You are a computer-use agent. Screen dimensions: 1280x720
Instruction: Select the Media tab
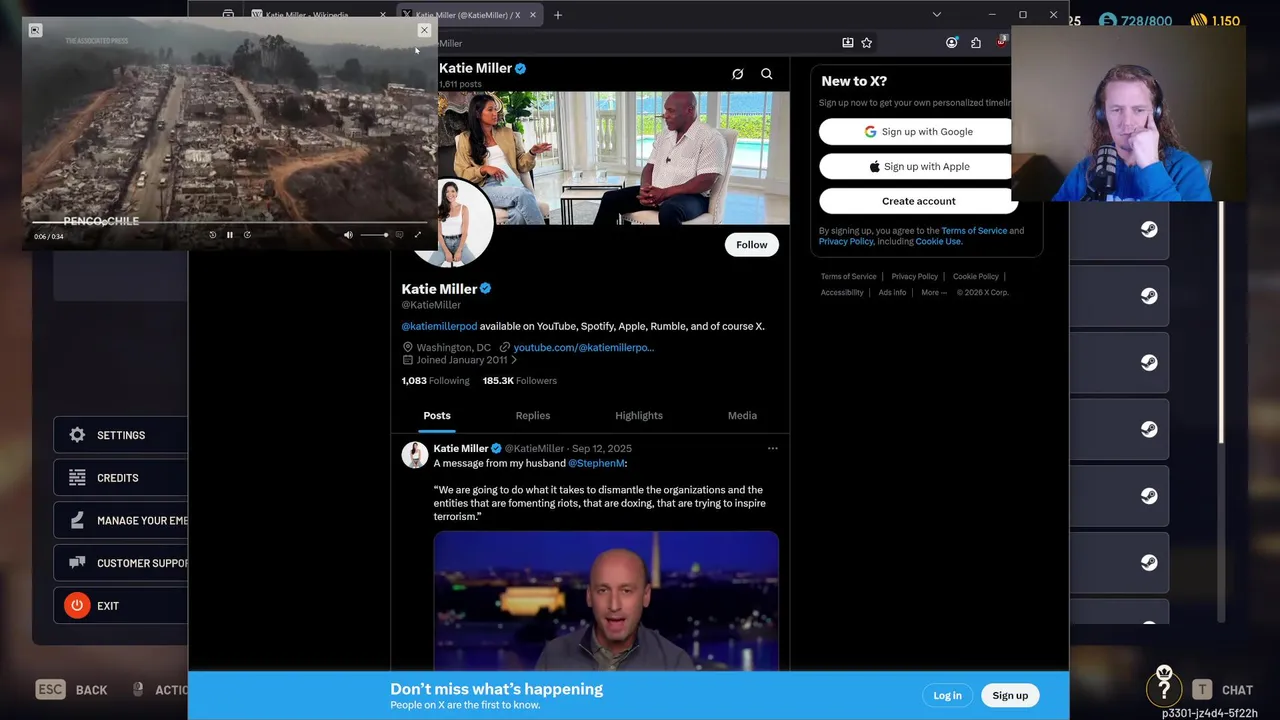tap(742, 416)
